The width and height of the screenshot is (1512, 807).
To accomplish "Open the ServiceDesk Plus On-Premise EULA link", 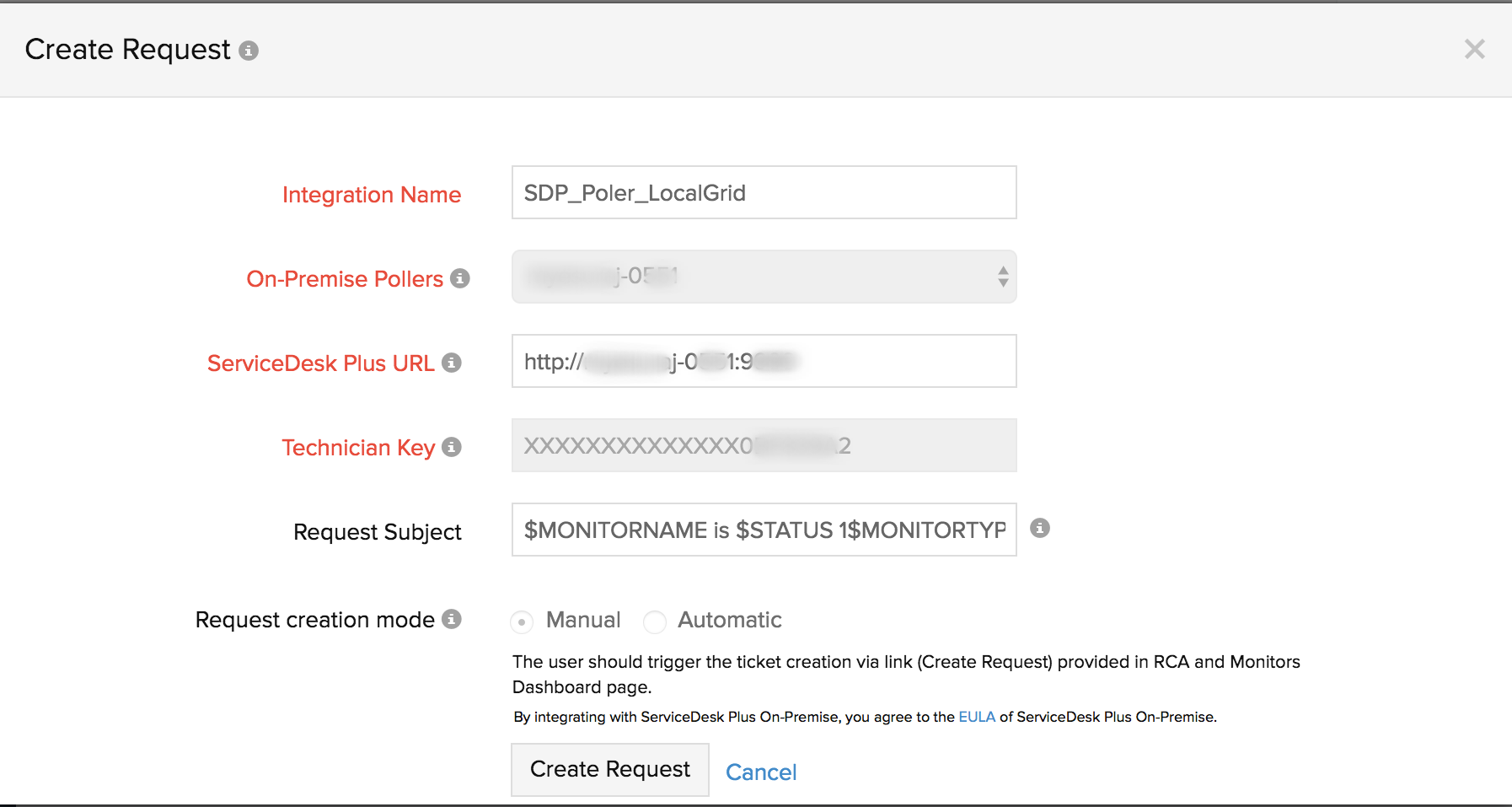I will 977,717.
